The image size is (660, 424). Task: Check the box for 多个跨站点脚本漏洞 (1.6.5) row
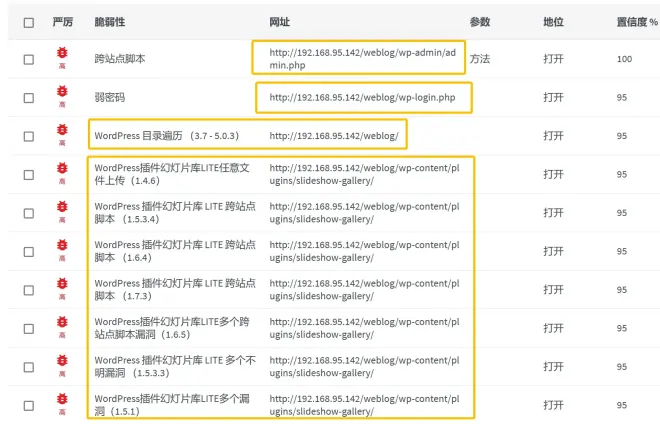pyautogui.click(x=29, y=329)
